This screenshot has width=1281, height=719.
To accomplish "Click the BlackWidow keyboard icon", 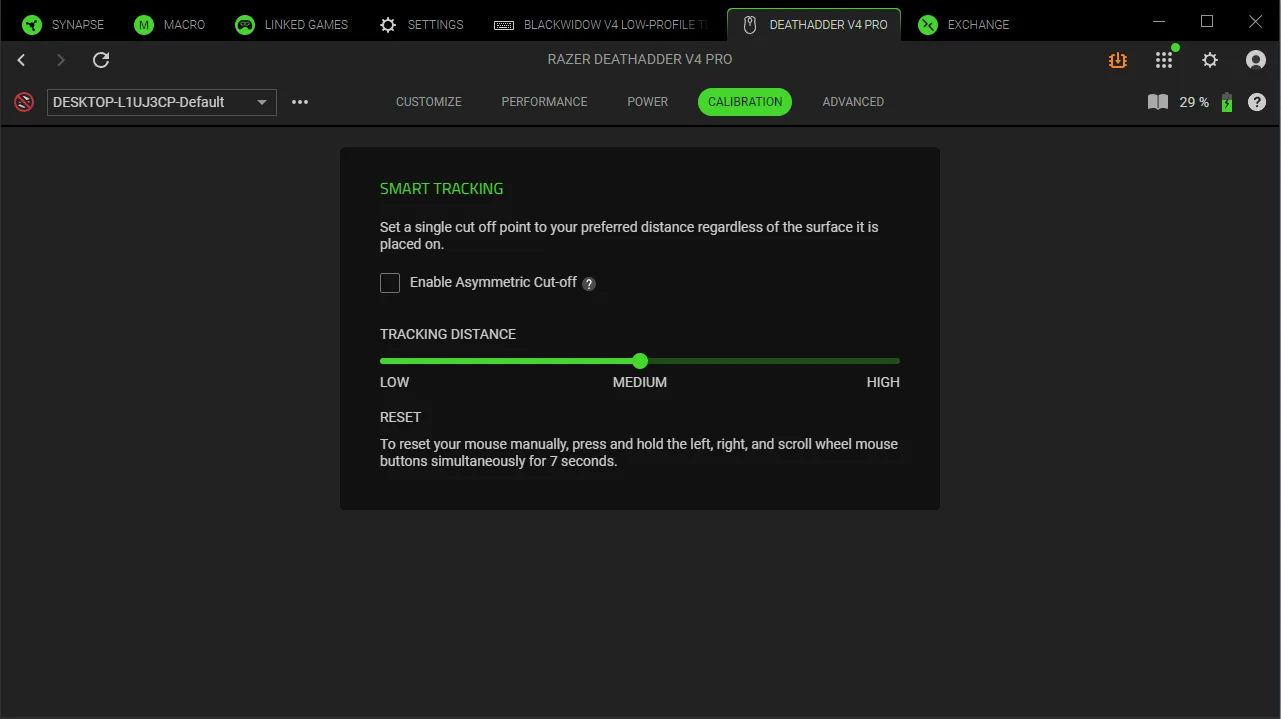I will [505, 25].
